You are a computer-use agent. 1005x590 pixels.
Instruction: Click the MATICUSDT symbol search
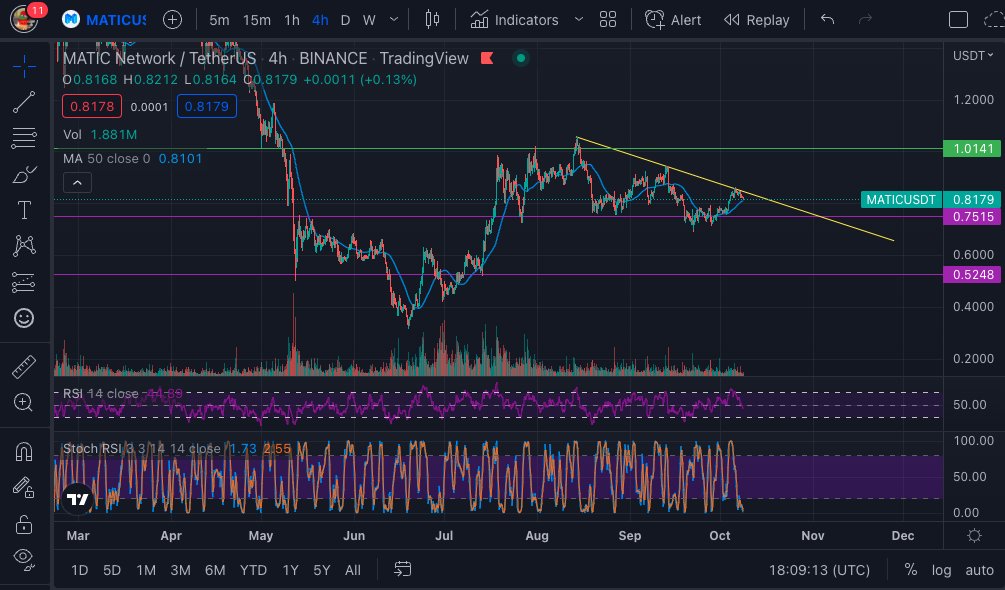click(x=104, y=20)
